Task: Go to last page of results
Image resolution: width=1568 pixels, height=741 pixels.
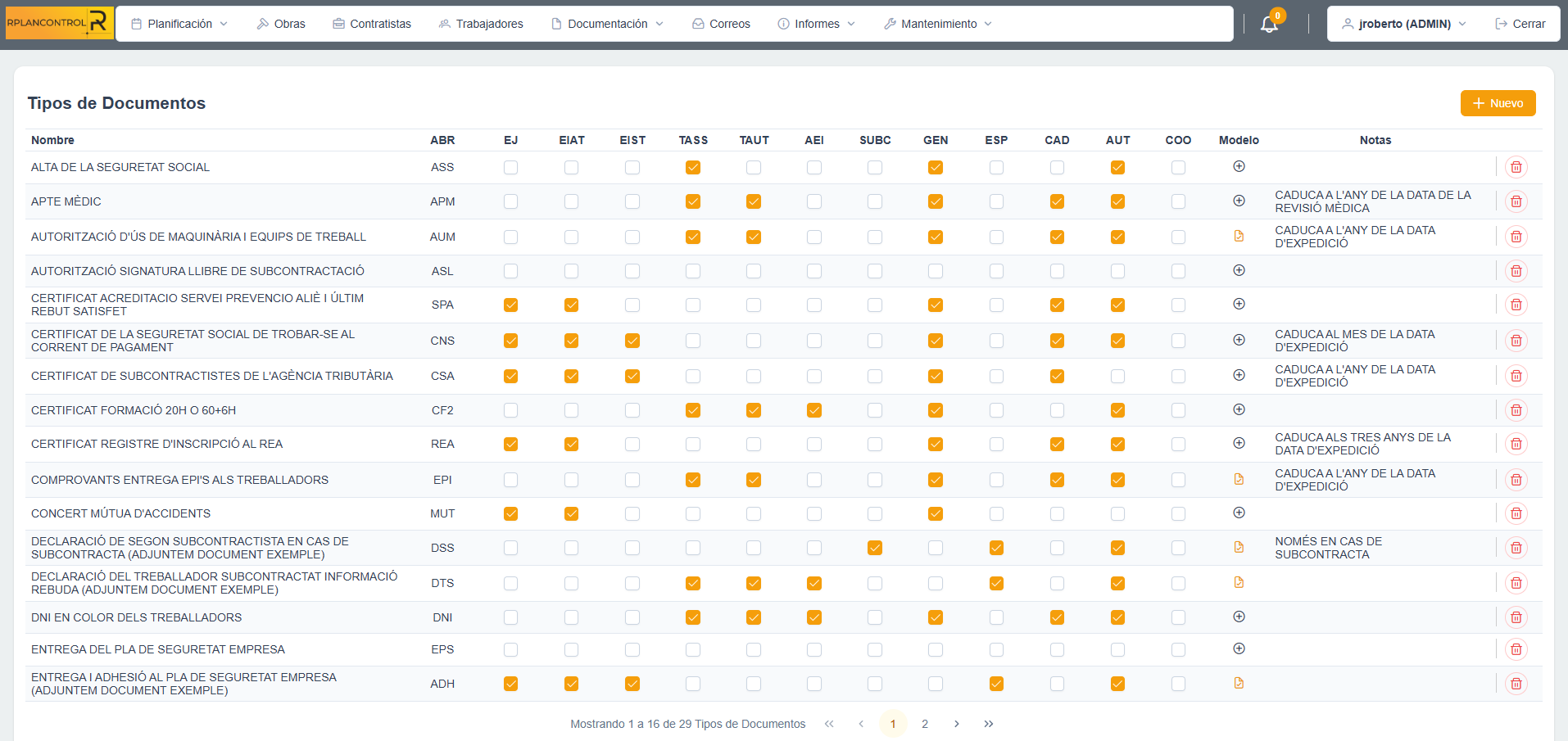Action: click(x=989, y=724)
